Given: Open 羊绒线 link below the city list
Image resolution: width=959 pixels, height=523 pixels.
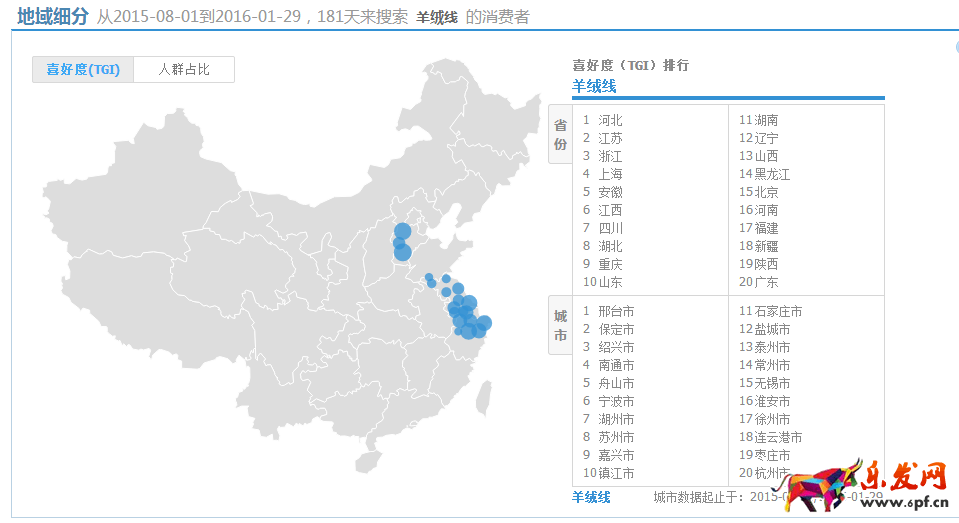Looking at the screenshot, I should coord(591,497).
